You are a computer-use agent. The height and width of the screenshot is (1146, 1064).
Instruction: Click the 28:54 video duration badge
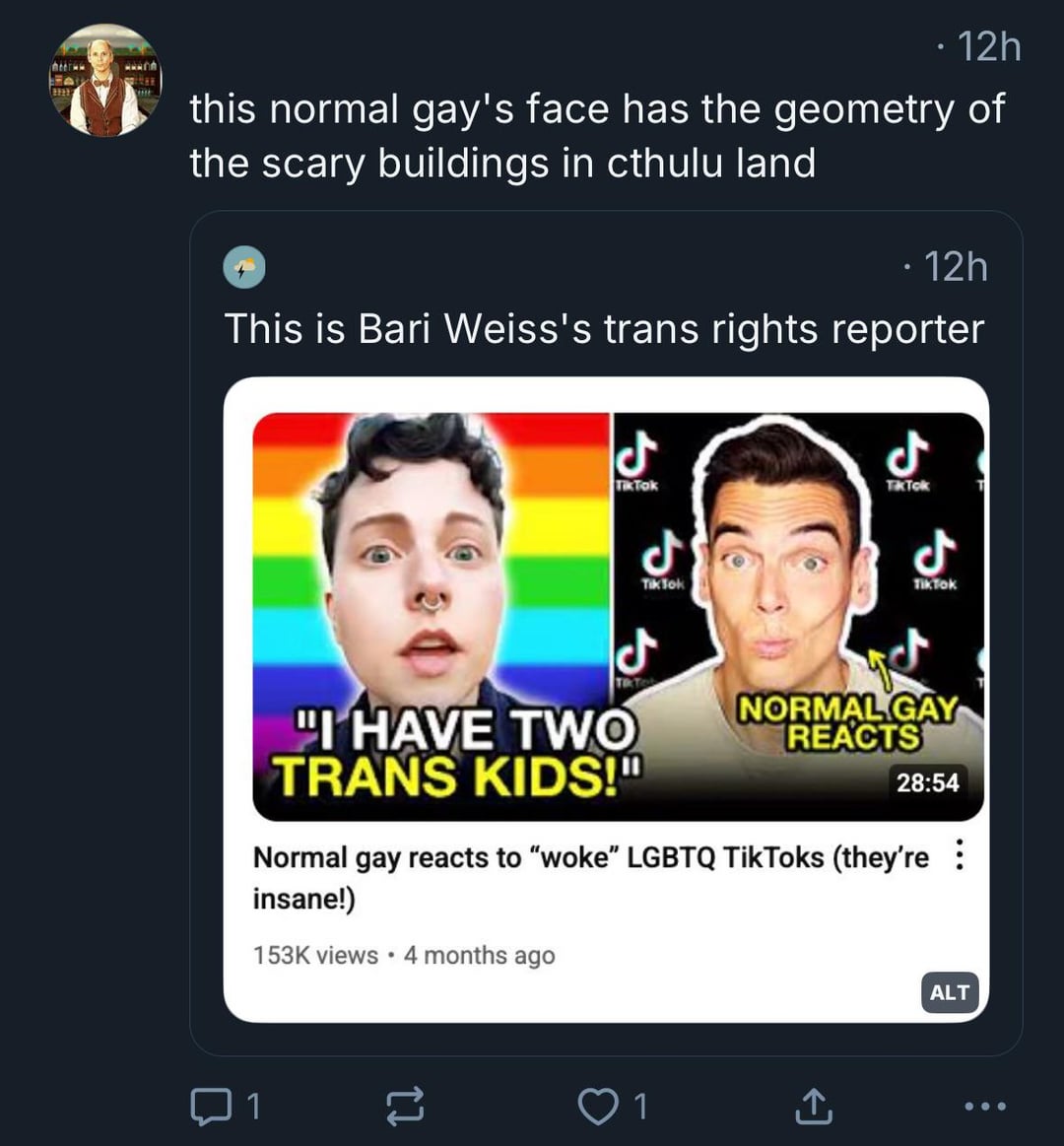[926, 782]
